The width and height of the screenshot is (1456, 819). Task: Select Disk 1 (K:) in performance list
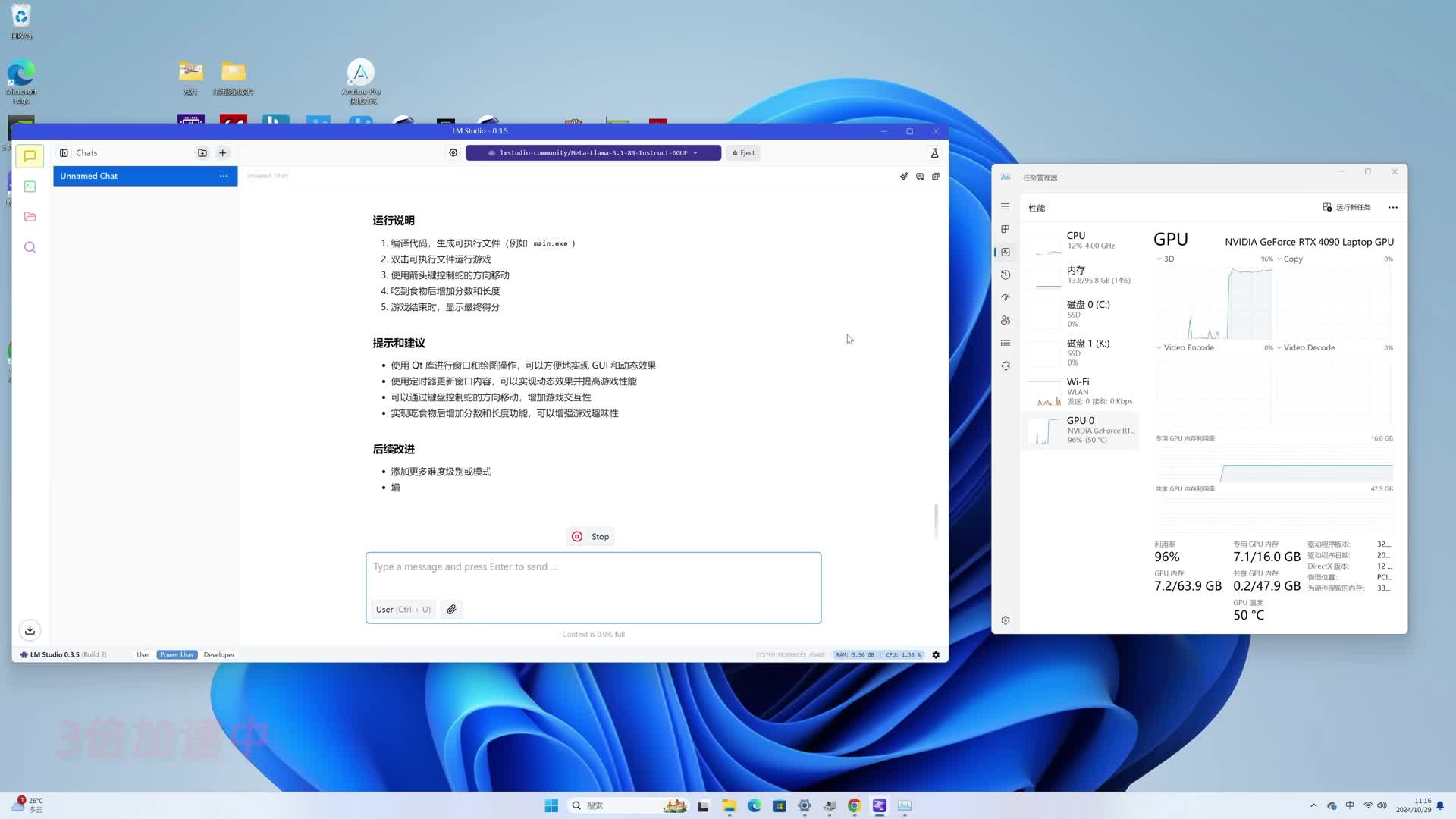click(x=1081, y=352)
